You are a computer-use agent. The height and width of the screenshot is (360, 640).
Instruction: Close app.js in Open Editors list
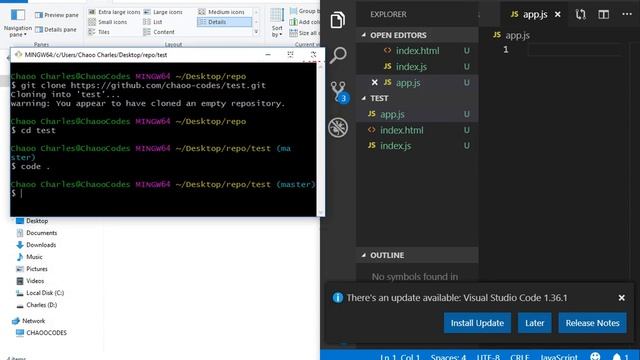[374, 82]
